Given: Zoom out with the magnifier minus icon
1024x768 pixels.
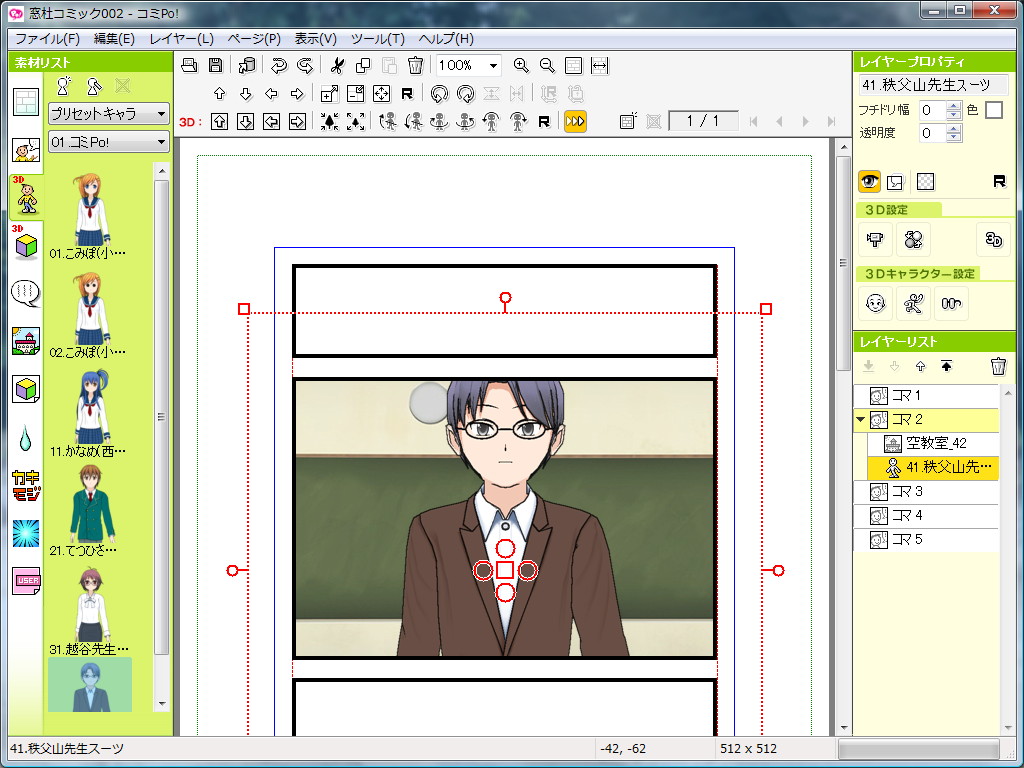Looking at the screenshot, I should [547, 65].
